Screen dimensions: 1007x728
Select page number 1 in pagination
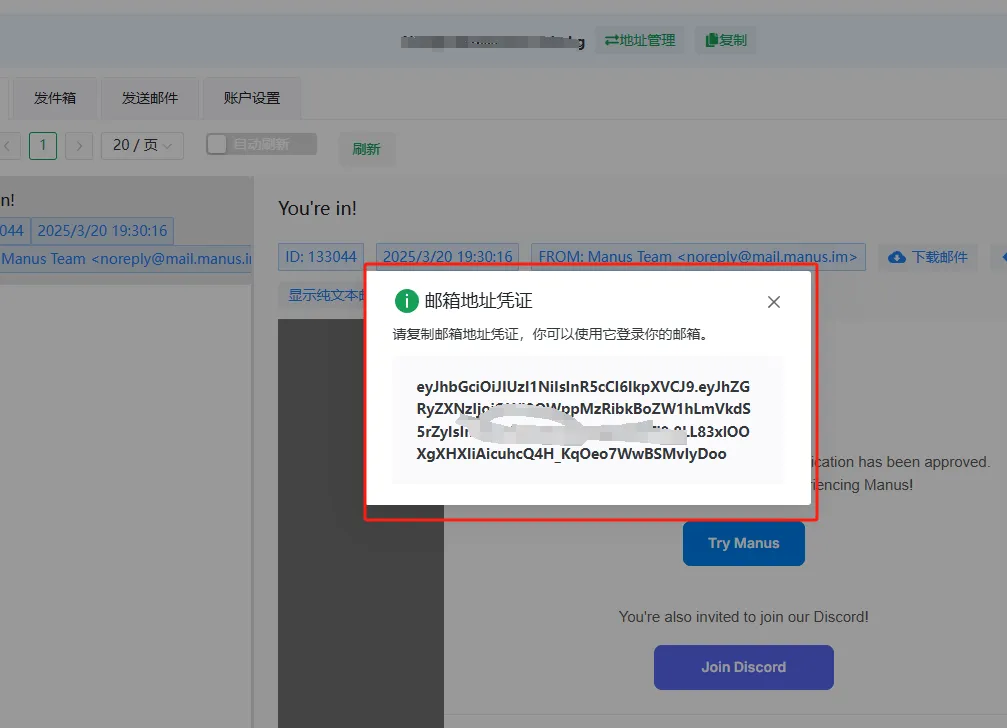43,146
